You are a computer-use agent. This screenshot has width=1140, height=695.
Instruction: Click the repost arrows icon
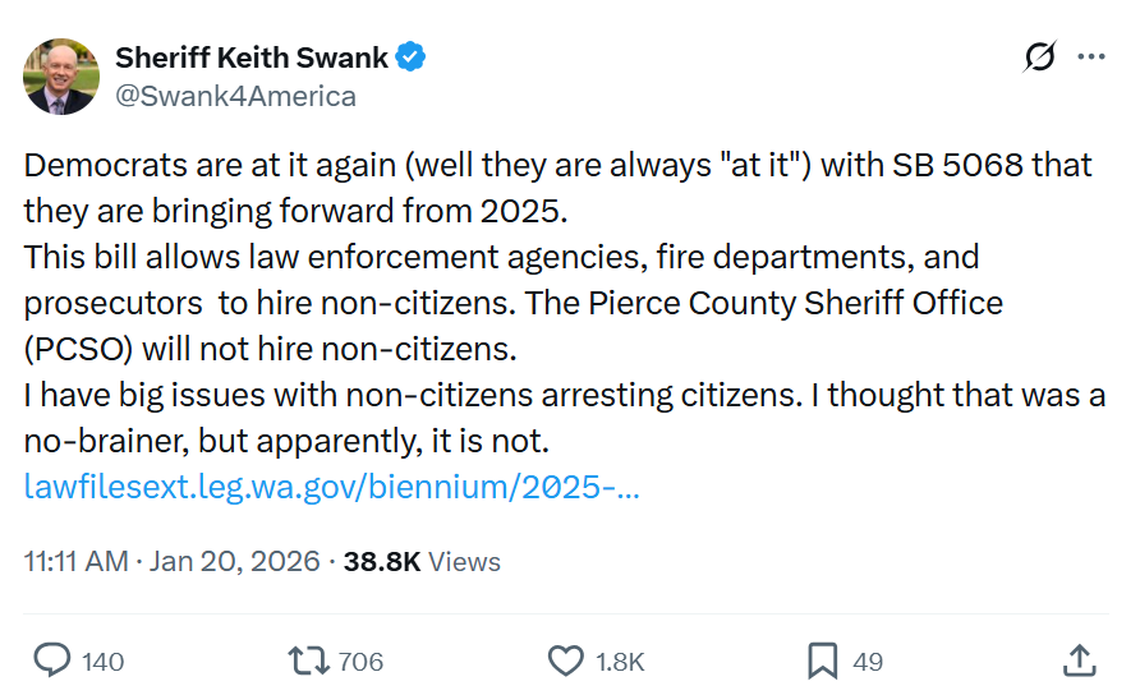[308, 660]
